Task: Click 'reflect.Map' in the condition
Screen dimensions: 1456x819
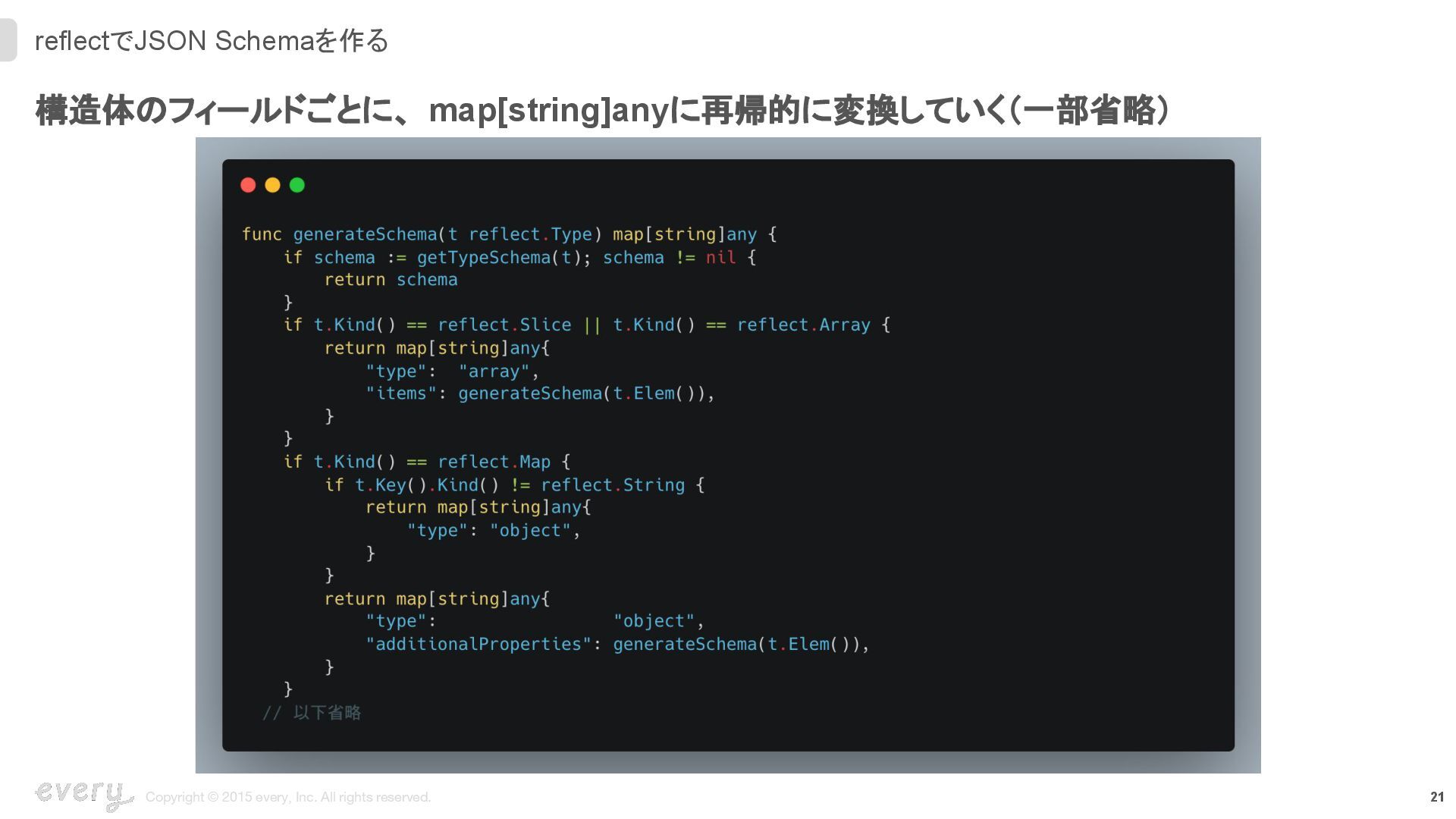Action: click(x=494, y=462)
